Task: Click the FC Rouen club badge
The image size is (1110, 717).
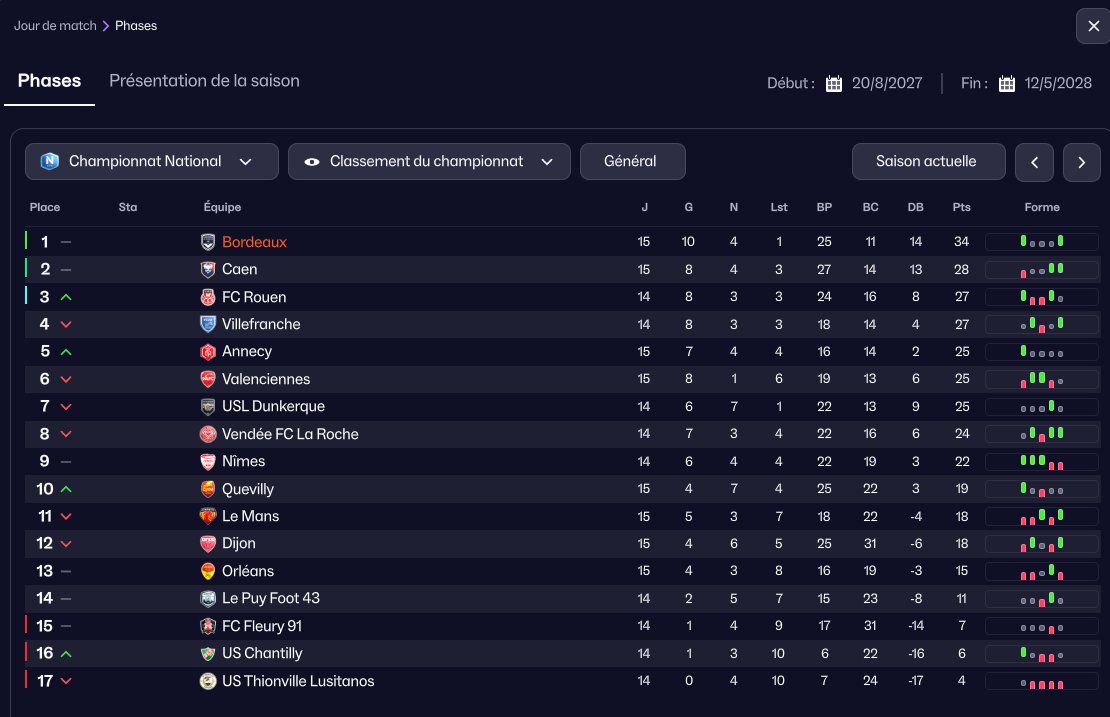Action: 207,297
